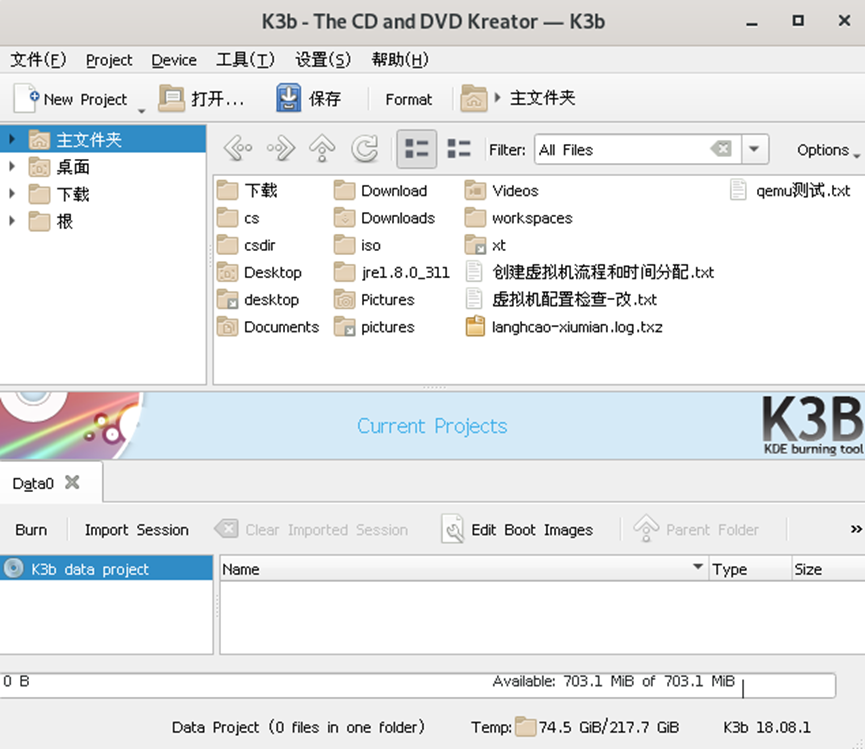Screen dimensions: 865x749
Task: Click the All Files filter field
Action: click(623, 149)
